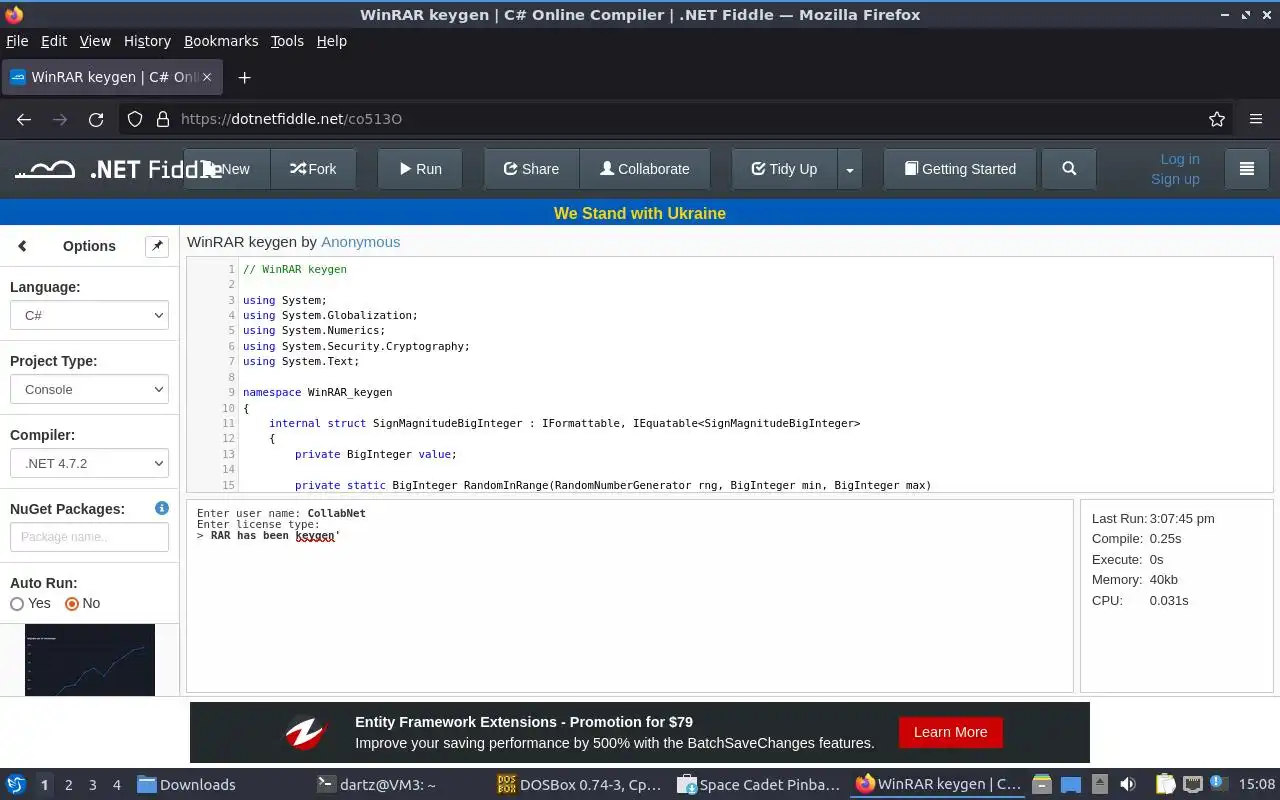Bookmark this page with the star

1217,119
